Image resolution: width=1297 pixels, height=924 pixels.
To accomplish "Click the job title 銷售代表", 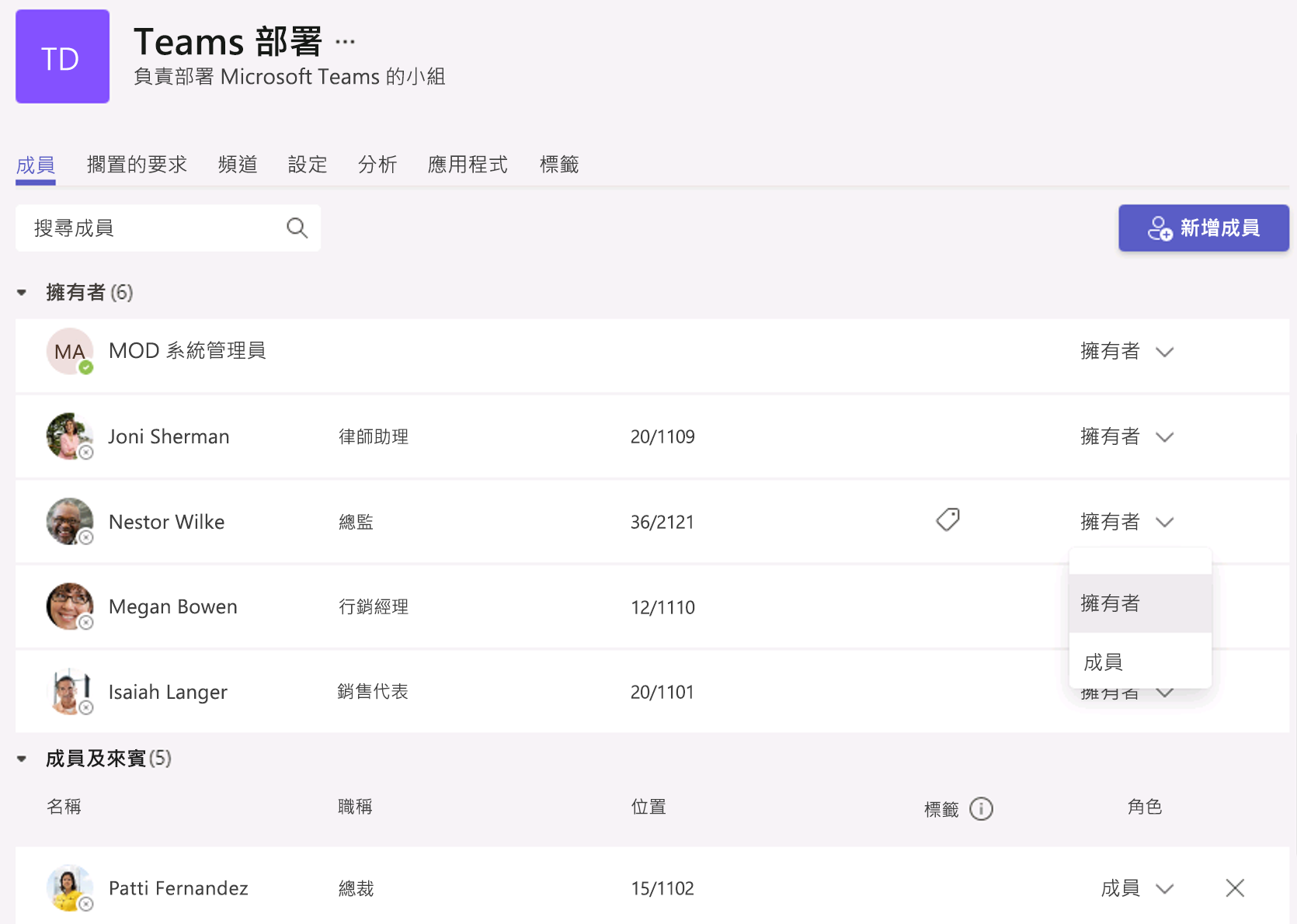I will click(x=373, y=692).
